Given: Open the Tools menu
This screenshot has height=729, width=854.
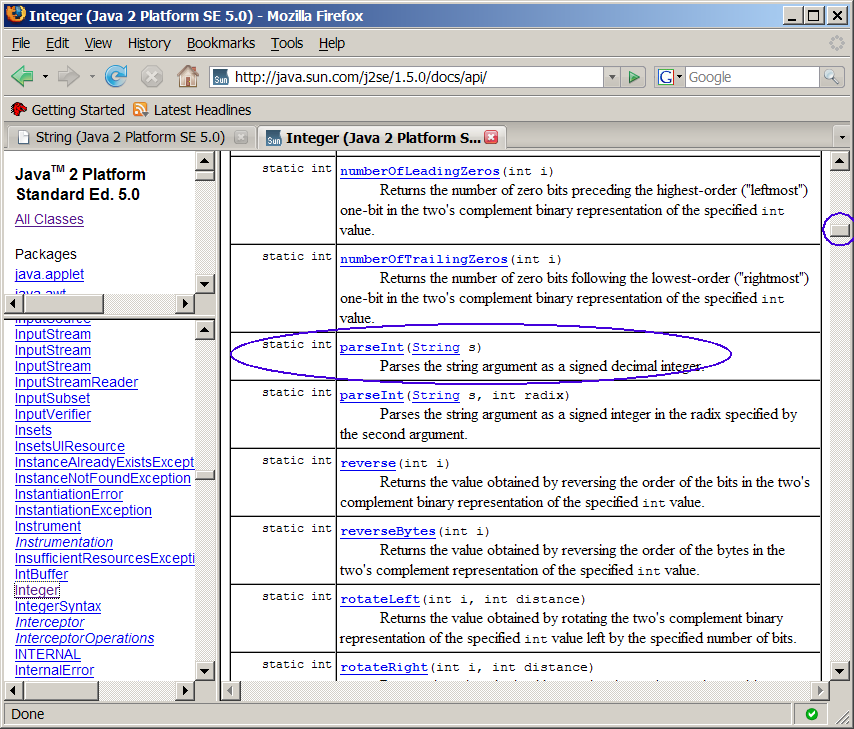Looking at the screenshot, I should 287,44.
